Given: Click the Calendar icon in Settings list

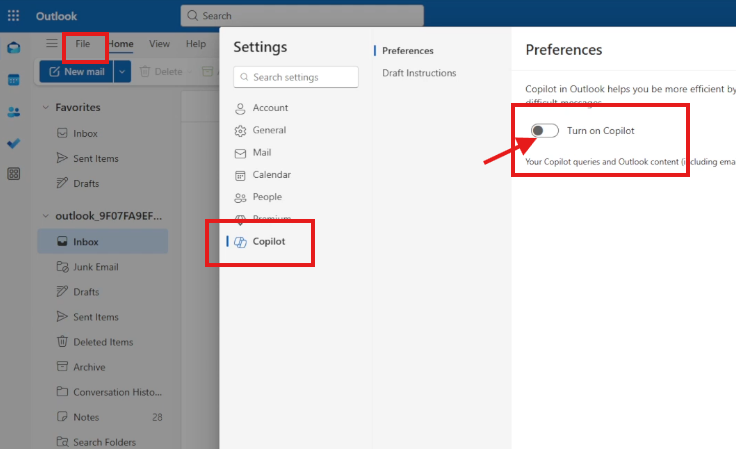Looking at the screenshot, I should [x=240, y=175].
